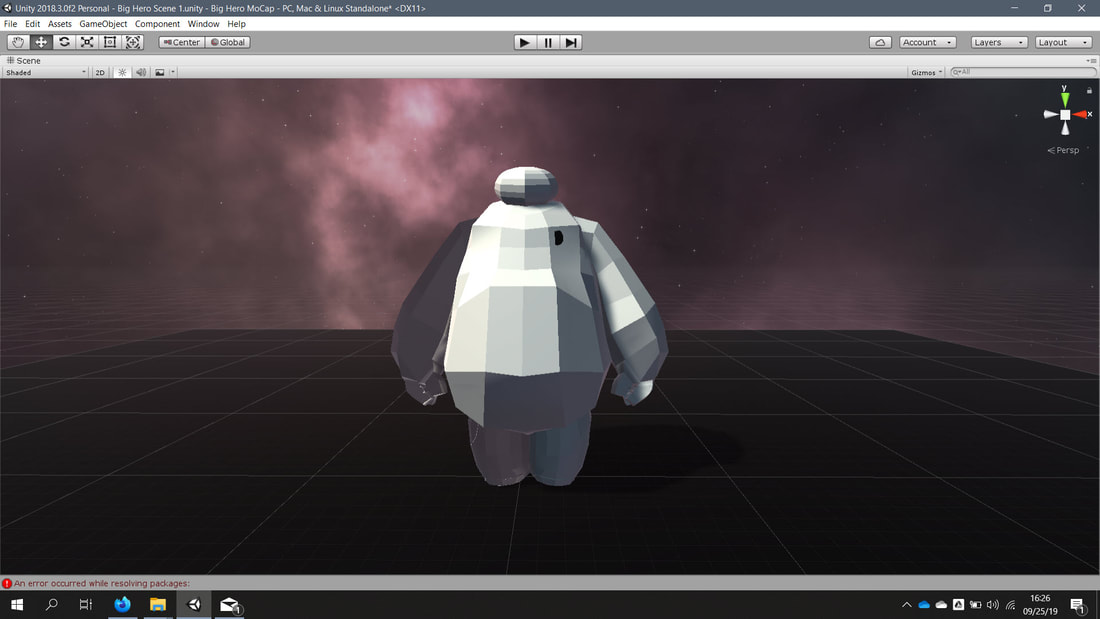This screenshot has width=1100, height=619.
Task: Start Play mode
Action: (x=524, y=42)
